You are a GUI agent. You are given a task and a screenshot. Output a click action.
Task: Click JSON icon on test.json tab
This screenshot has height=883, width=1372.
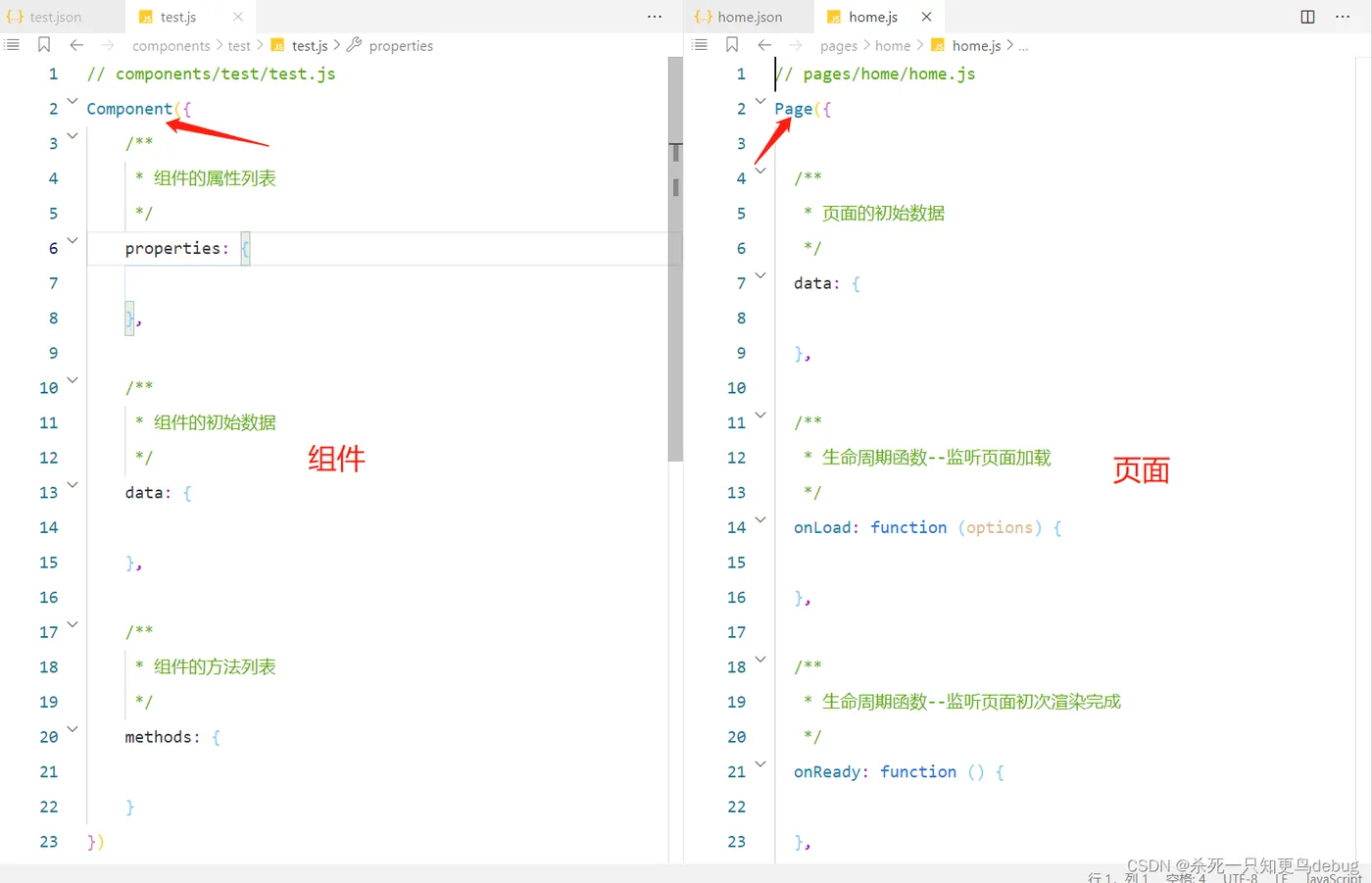(x=15, y=17)
